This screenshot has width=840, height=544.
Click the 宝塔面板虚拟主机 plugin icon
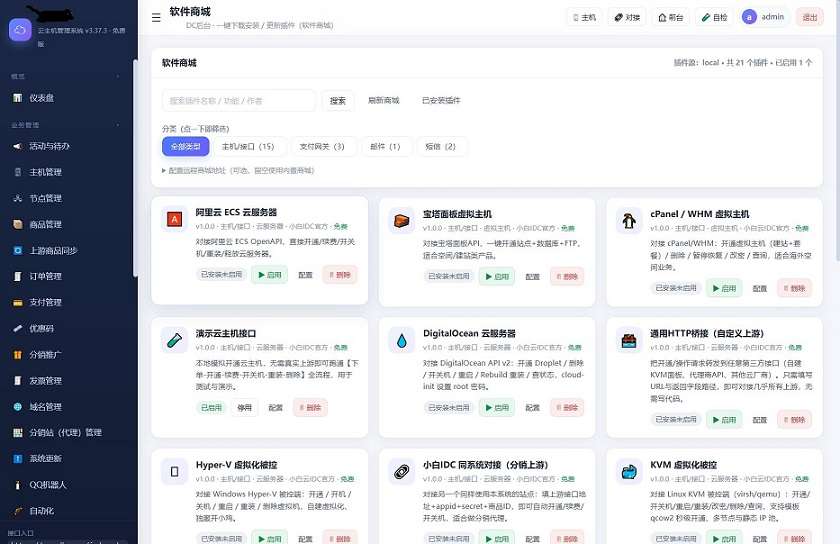pyautogui.click(x=402, y=220)
